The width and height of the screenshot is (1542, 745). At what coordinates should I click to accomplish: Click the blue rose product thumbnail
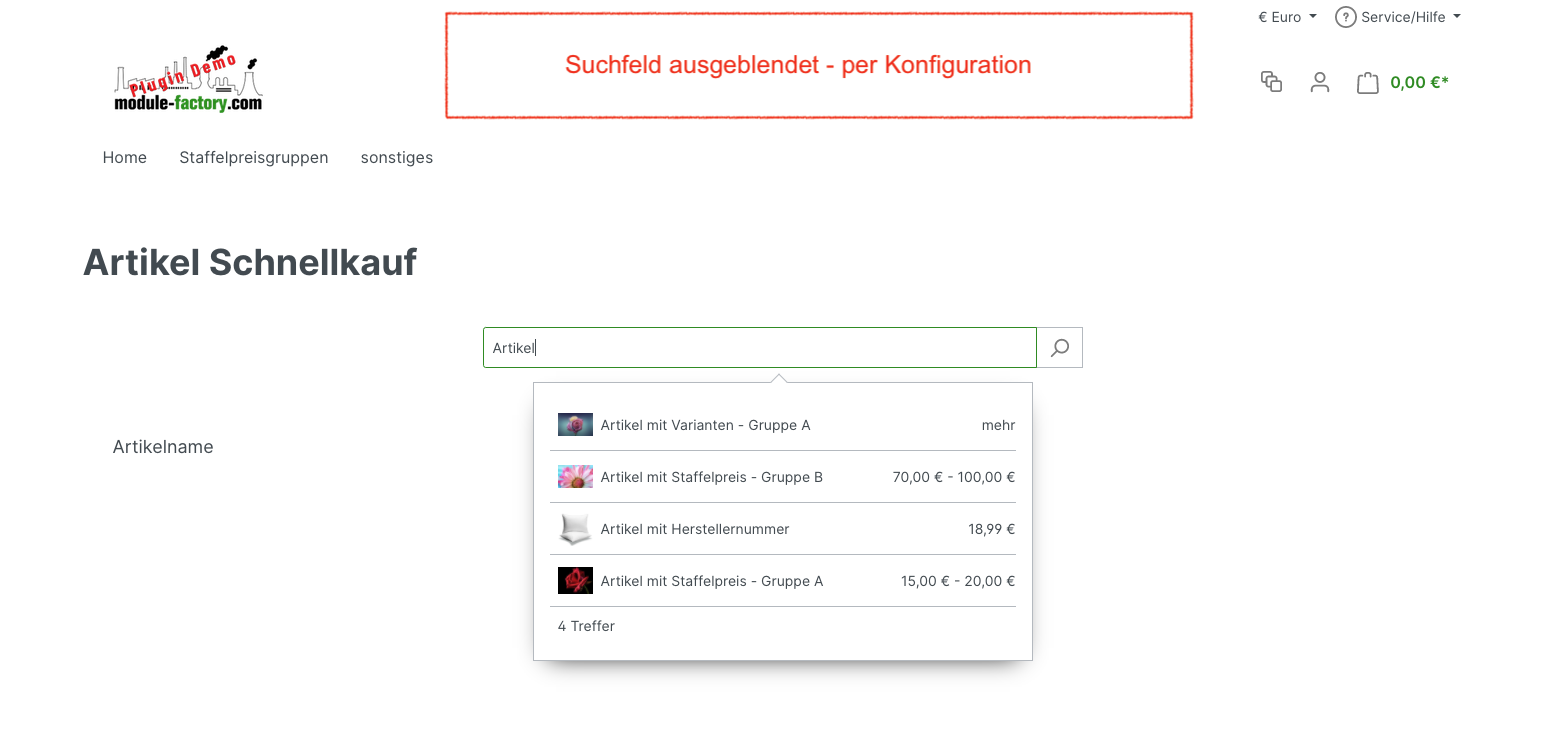[x=575, y=425]
